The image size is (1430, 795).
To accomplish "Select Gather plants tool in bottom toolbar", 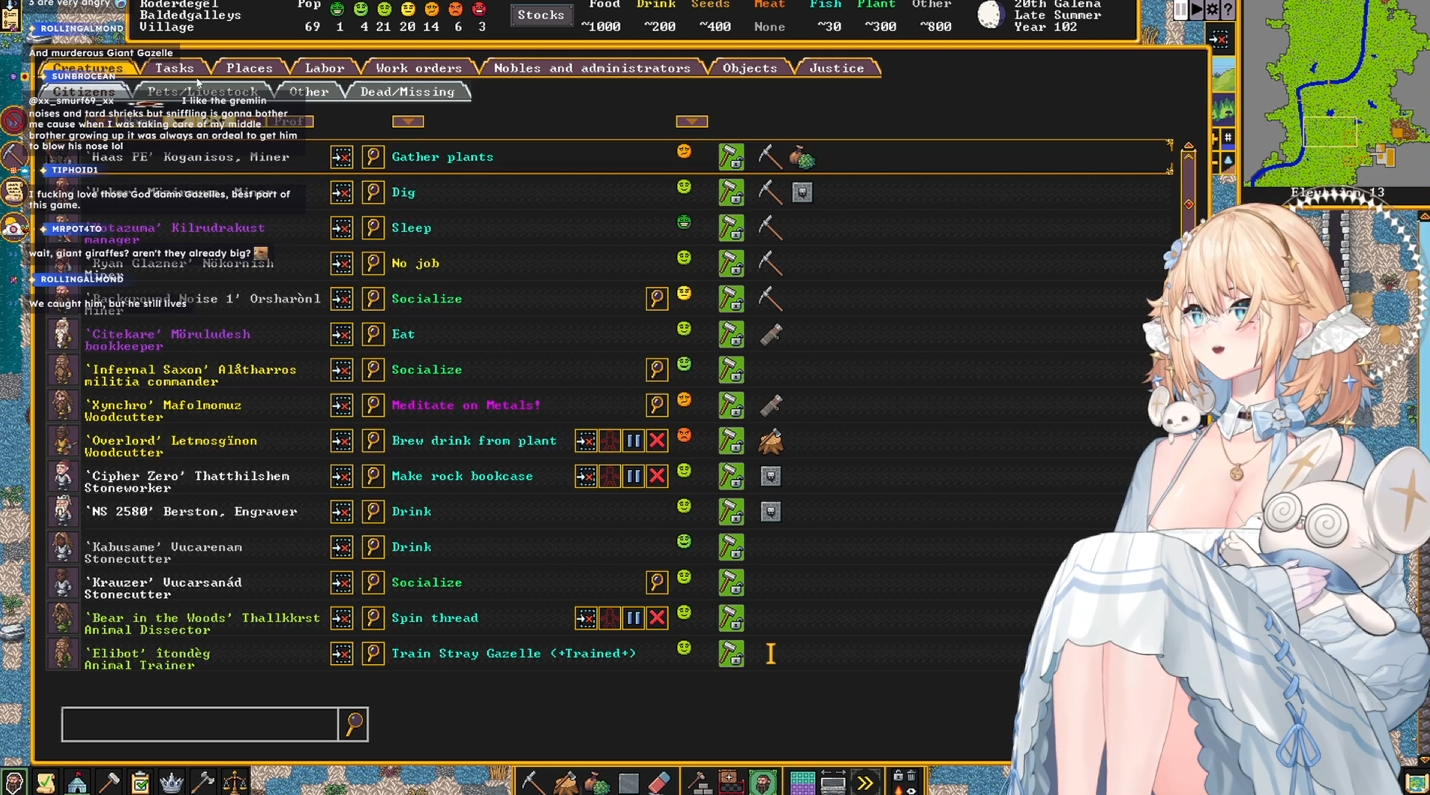I will pyautogui.click(x=597, y=782).
